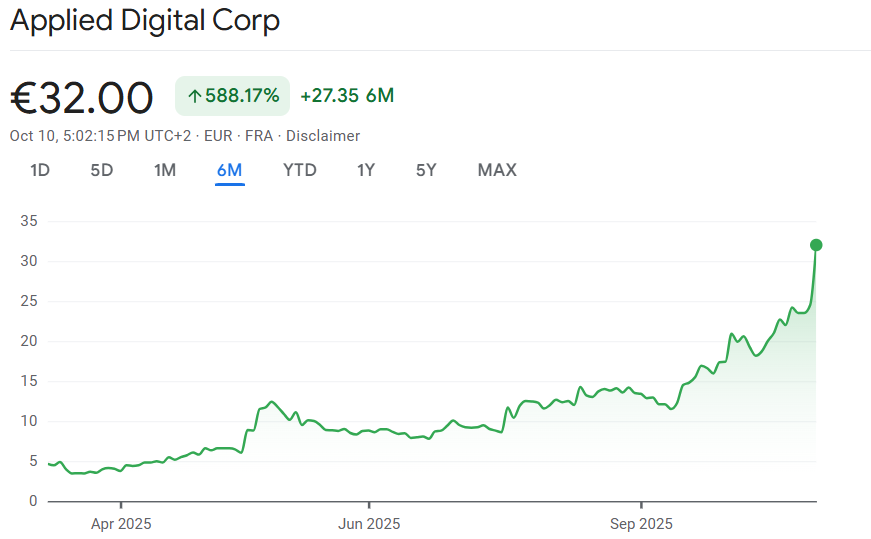Click the +27.35 6M change text
This screenshot has height=539, width=871.
coord(347,96)
